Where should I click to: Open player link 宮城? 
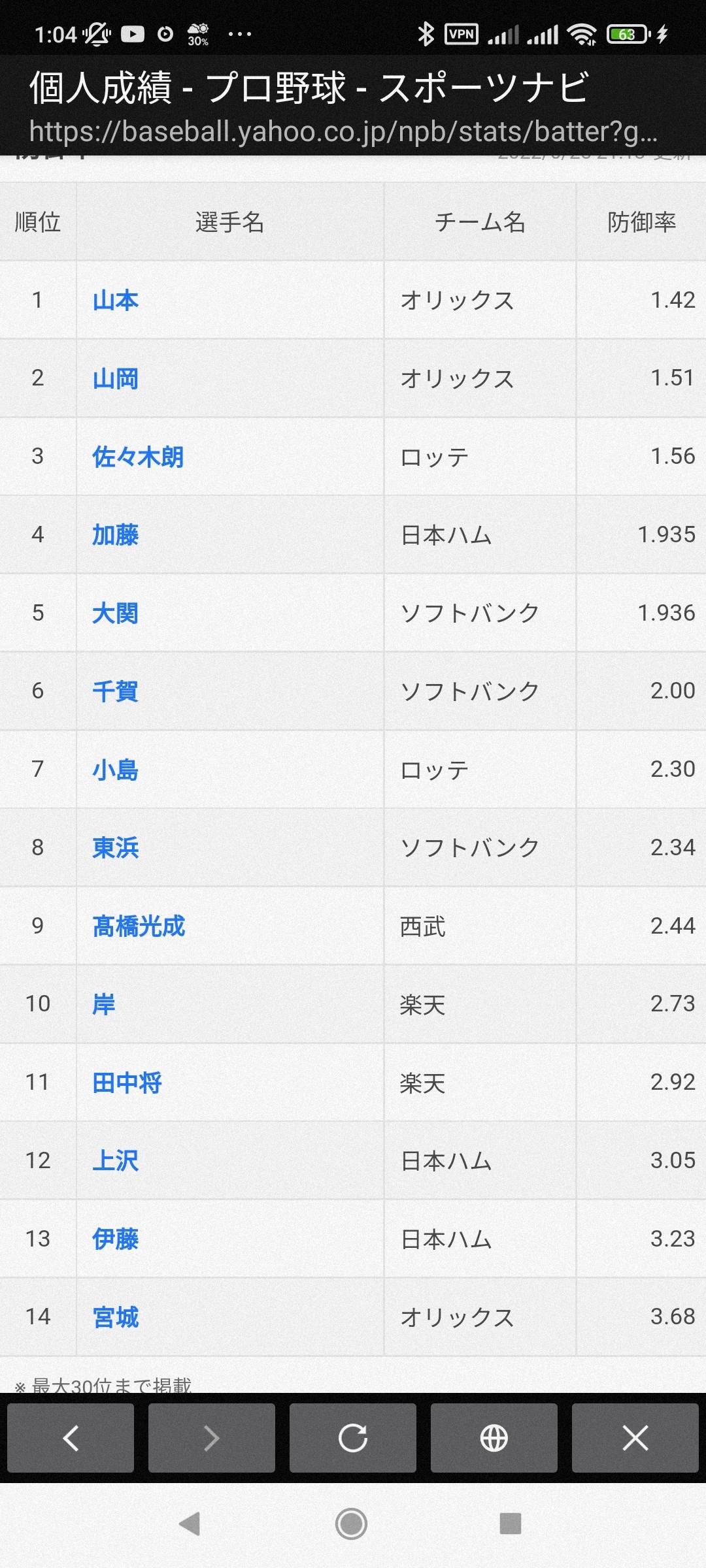116,1317
